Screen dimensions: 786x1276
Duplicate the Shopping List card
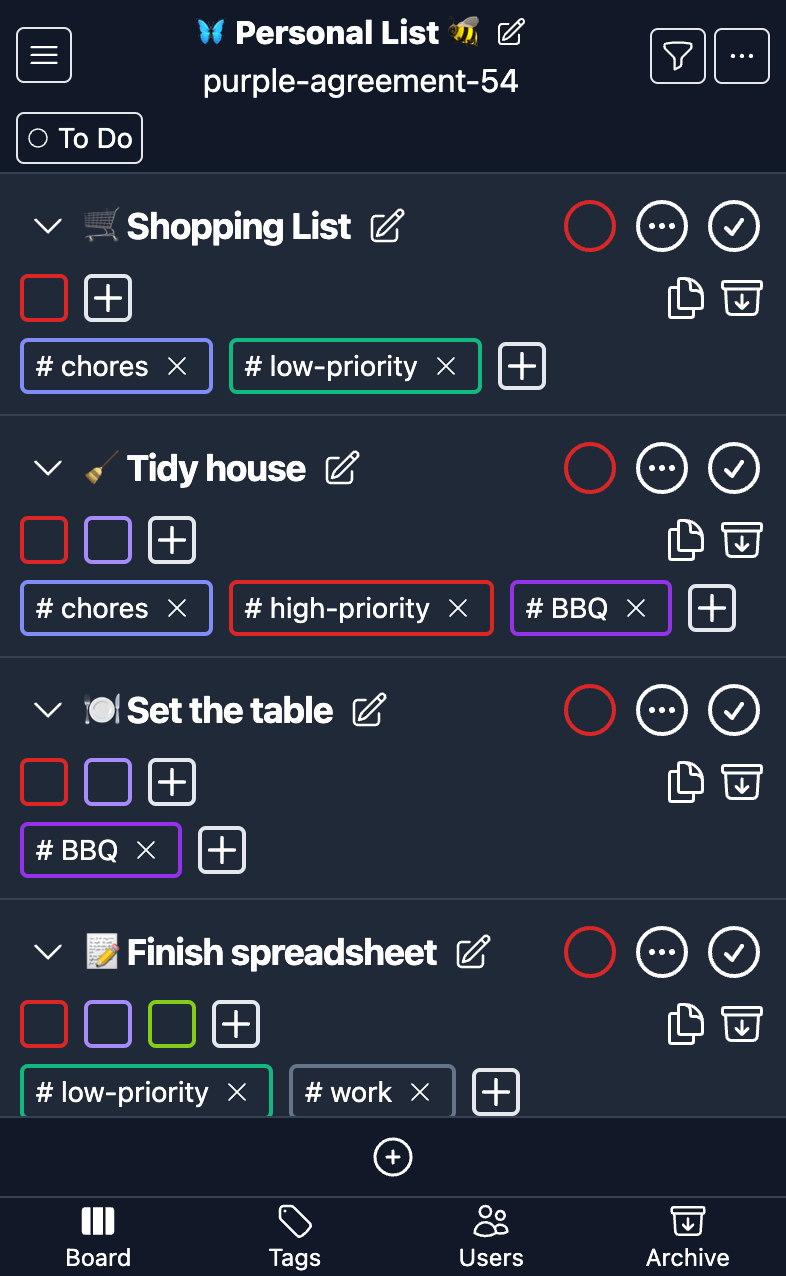click(685, 298)
